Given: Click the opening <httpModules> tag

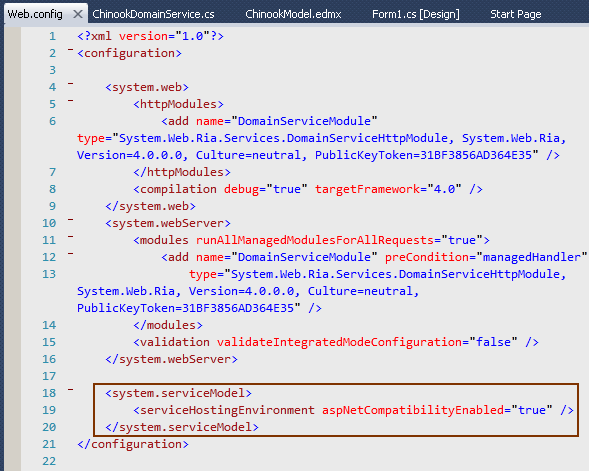Looking at the screenshot, I should pyautogui.click(x=178, y=104).
